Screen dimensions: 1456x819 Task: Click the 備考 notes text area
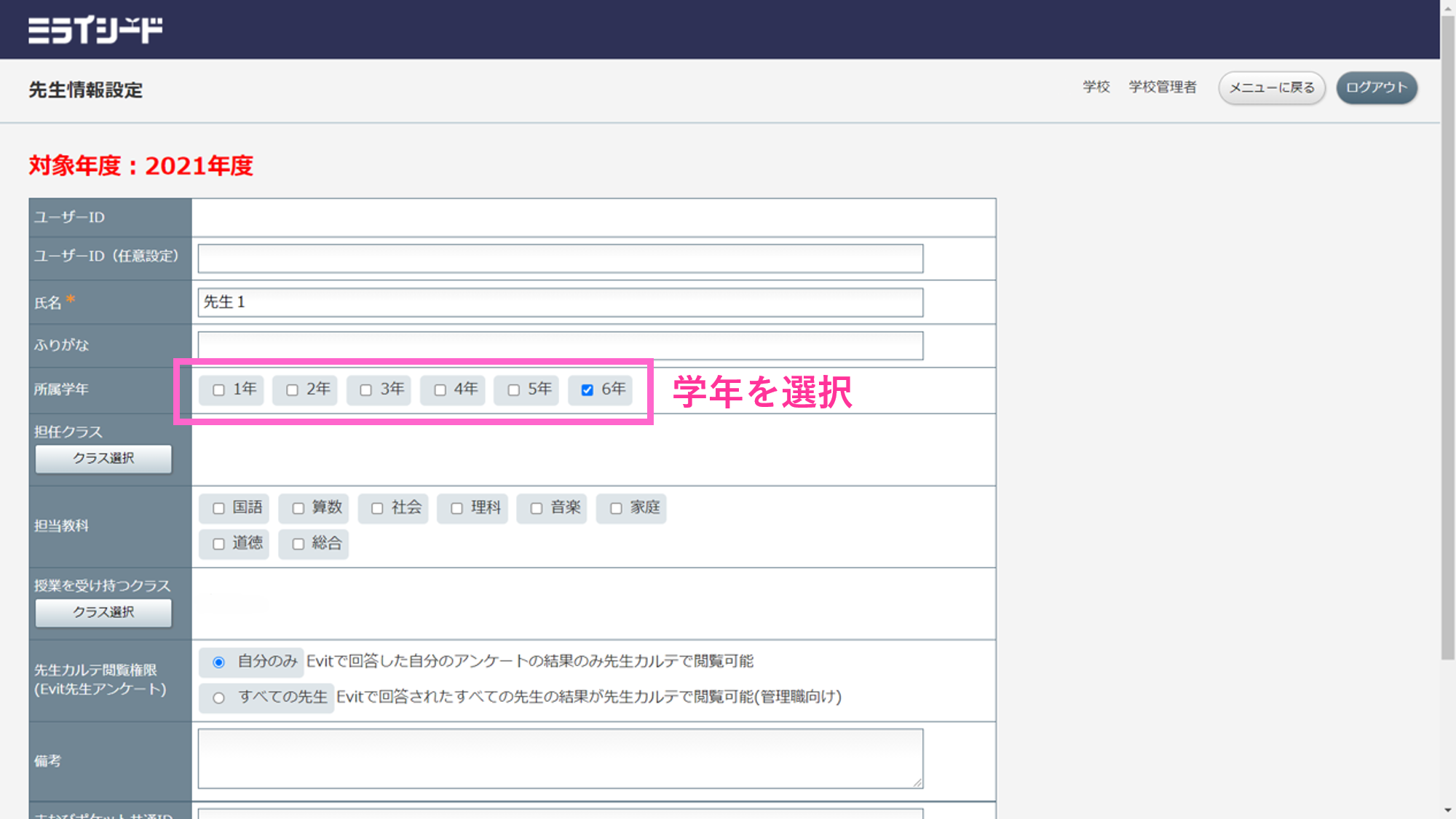[561, 759]
